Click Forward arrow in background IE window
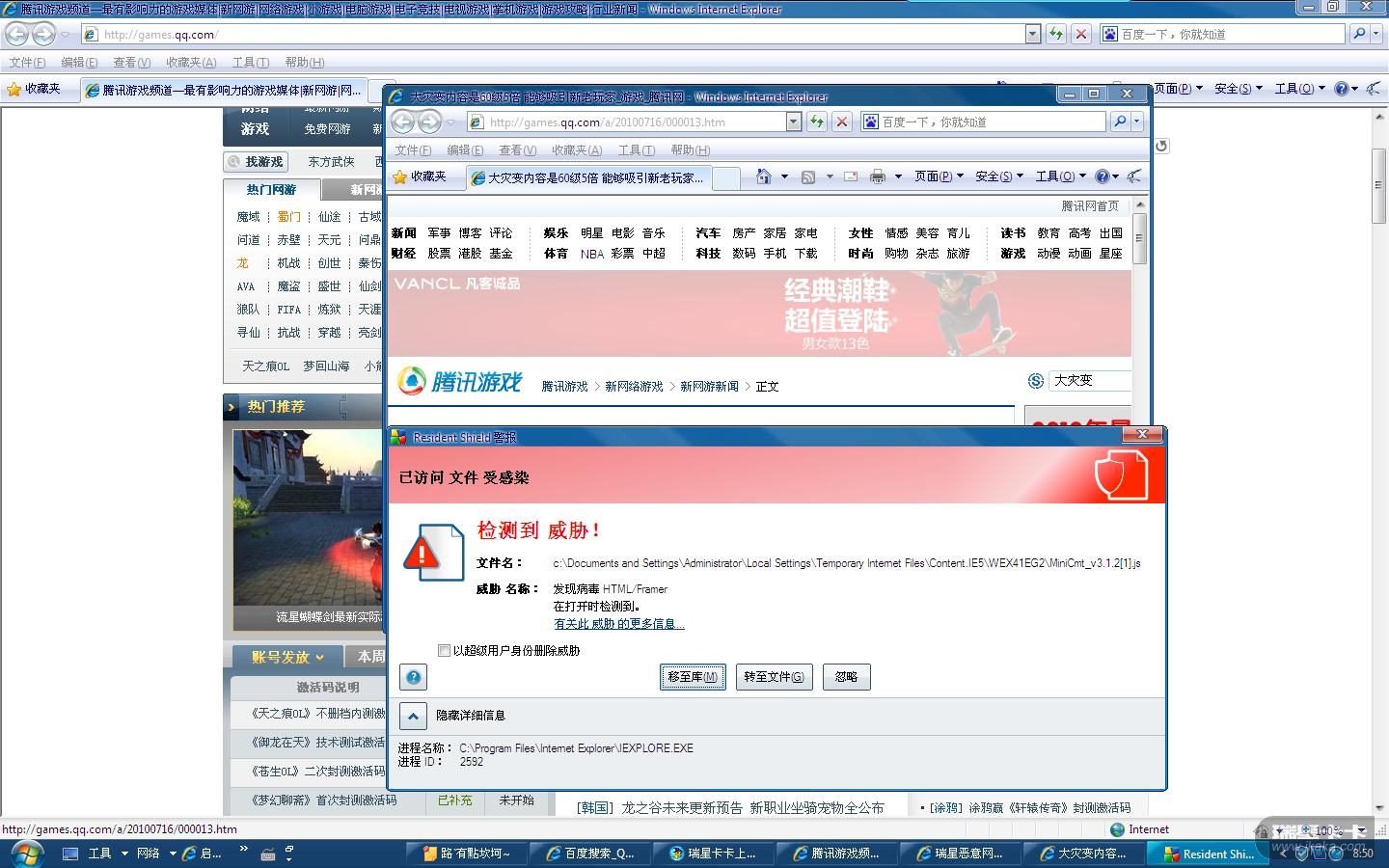 pyautogui.click(x=43, y=34)
